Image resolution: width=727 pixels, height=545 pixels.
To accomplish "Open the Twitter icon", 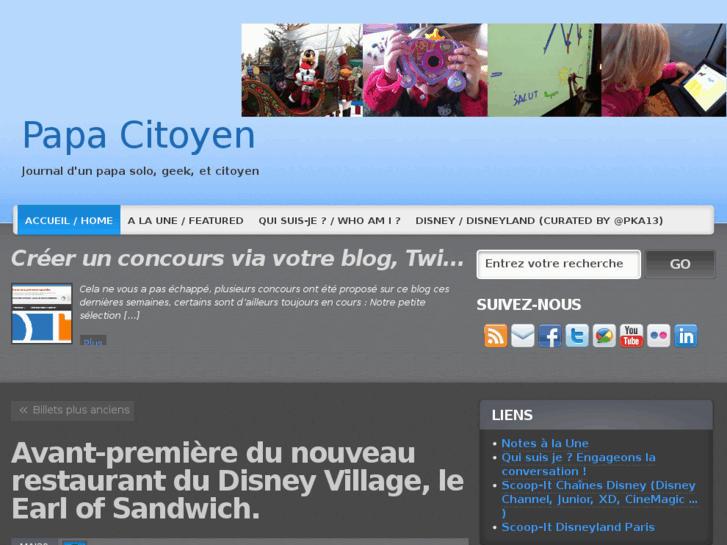I will coord(577,336).
